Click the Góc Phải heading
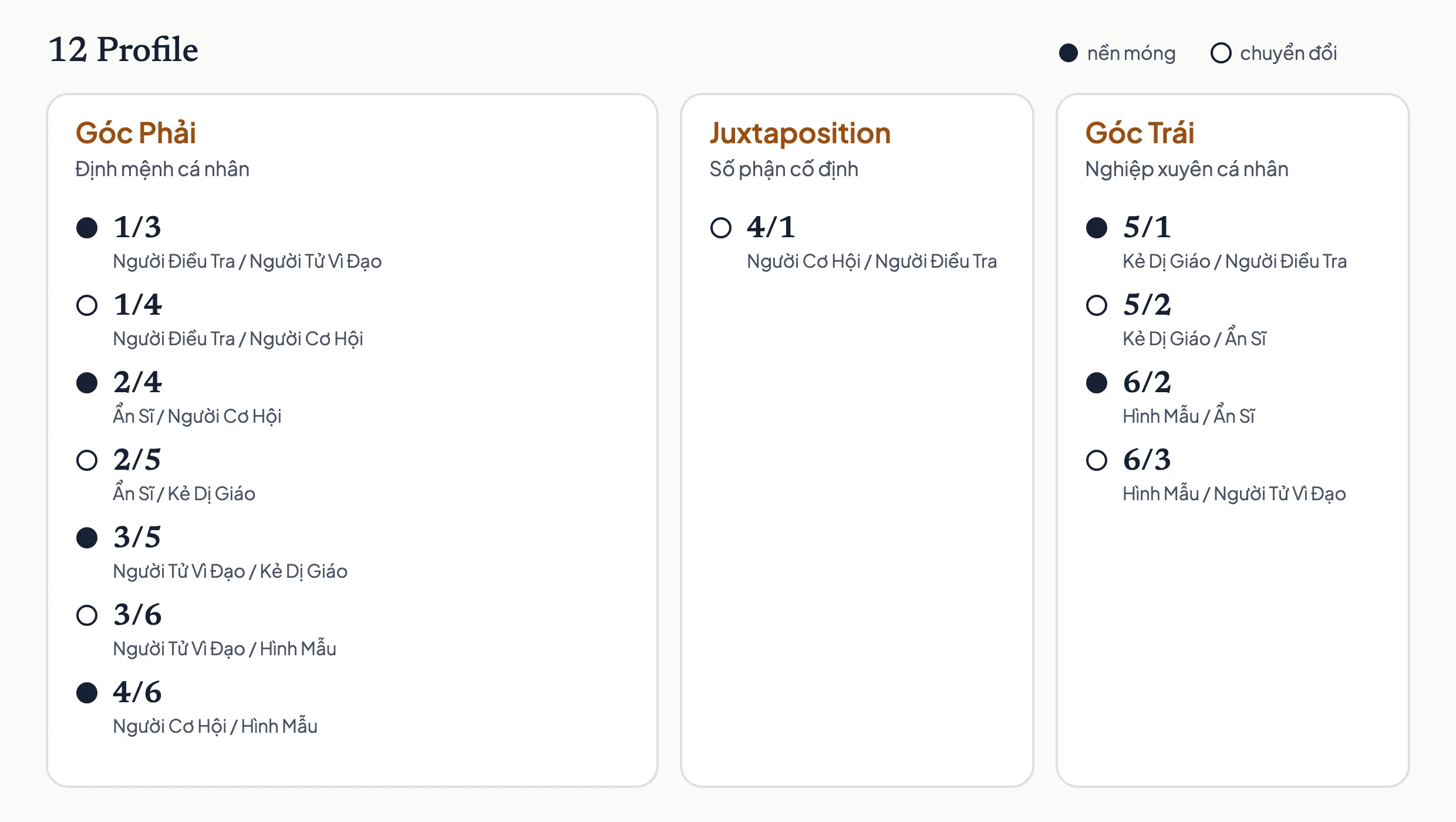 136,133
